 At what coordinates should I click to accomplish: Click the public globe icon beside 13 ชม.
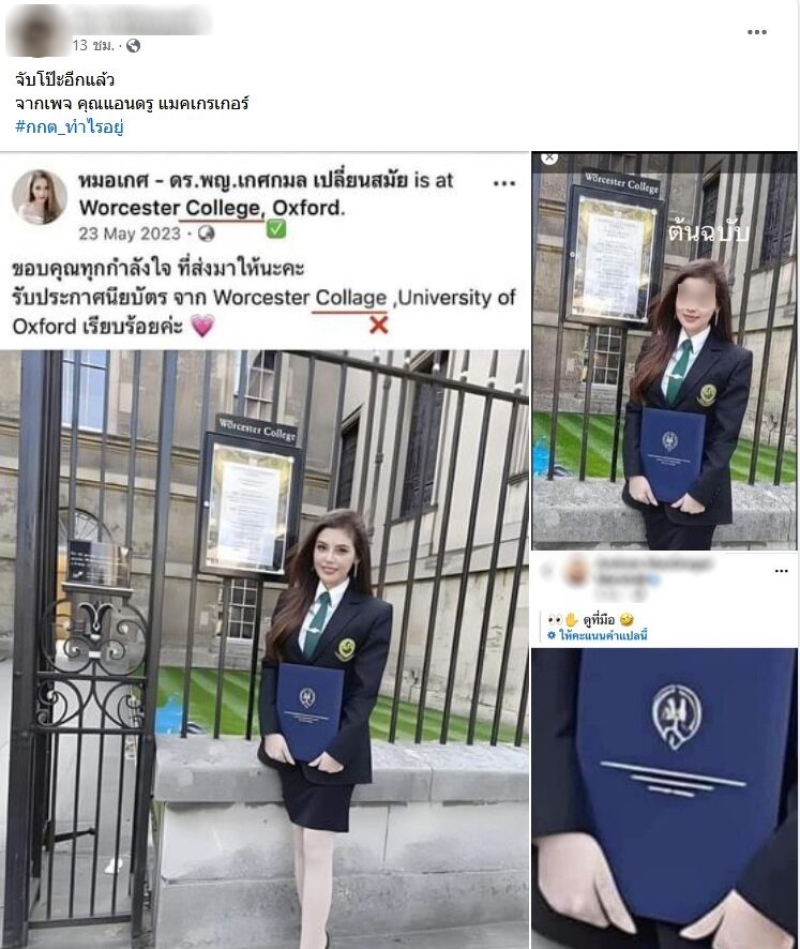[x=133, y=45]
